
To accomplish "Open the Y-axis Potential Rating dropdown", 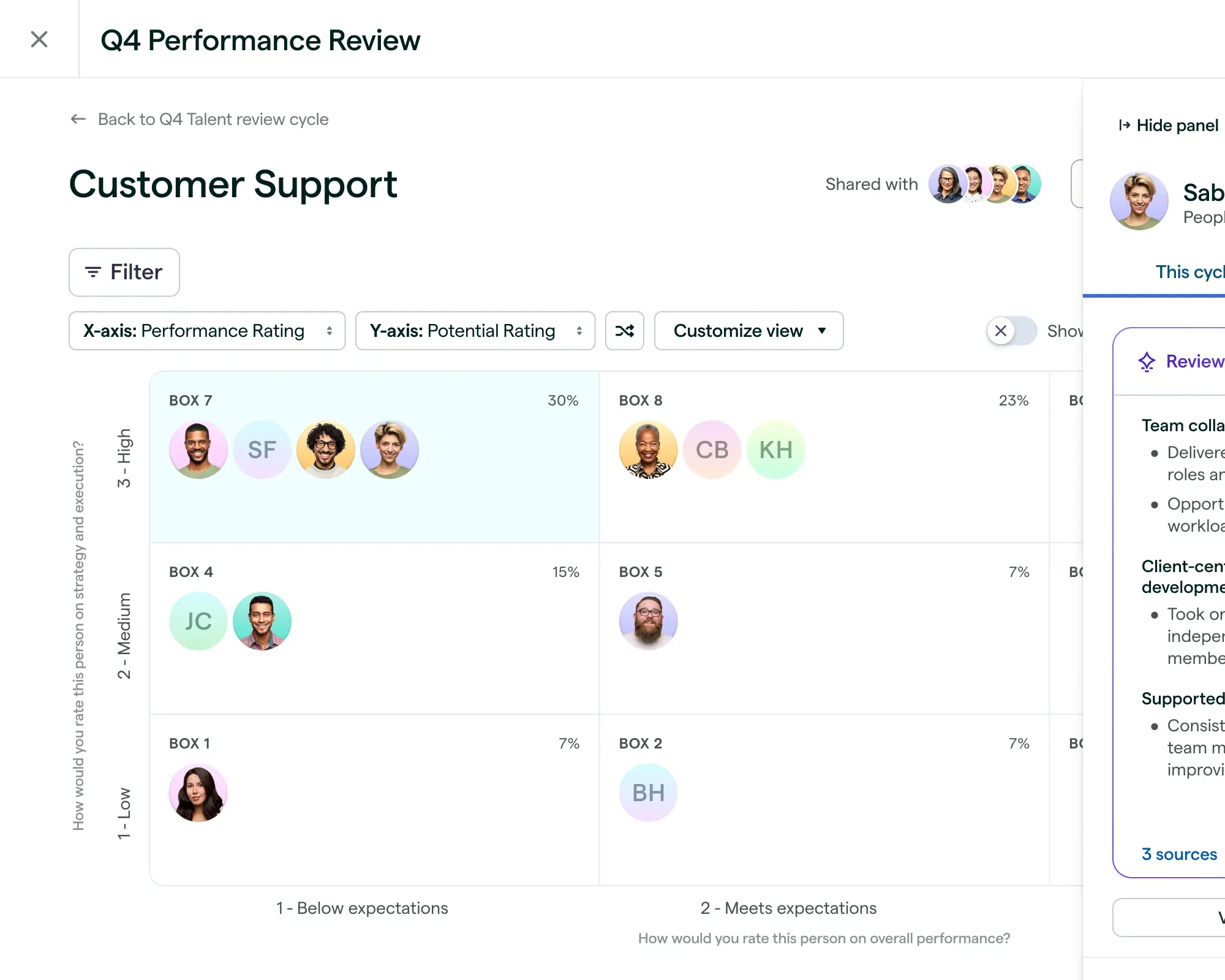I will 475,331.
